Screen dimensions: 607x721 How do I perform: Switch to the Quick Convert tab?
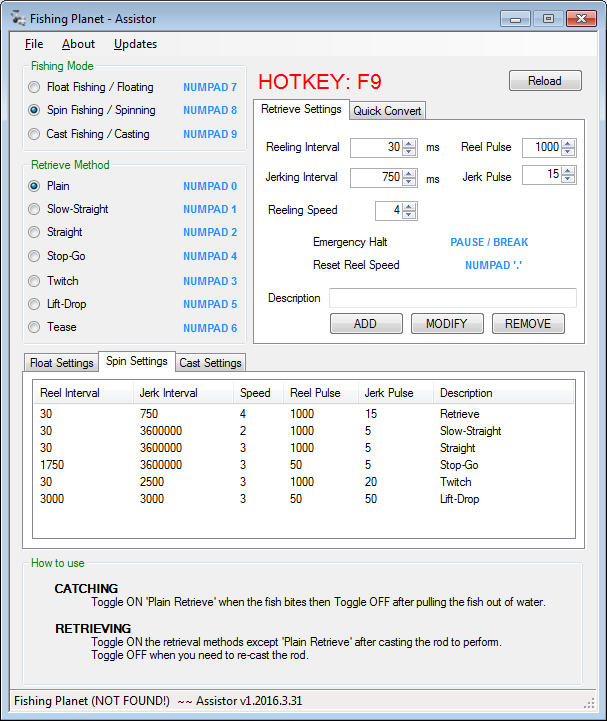387,111
